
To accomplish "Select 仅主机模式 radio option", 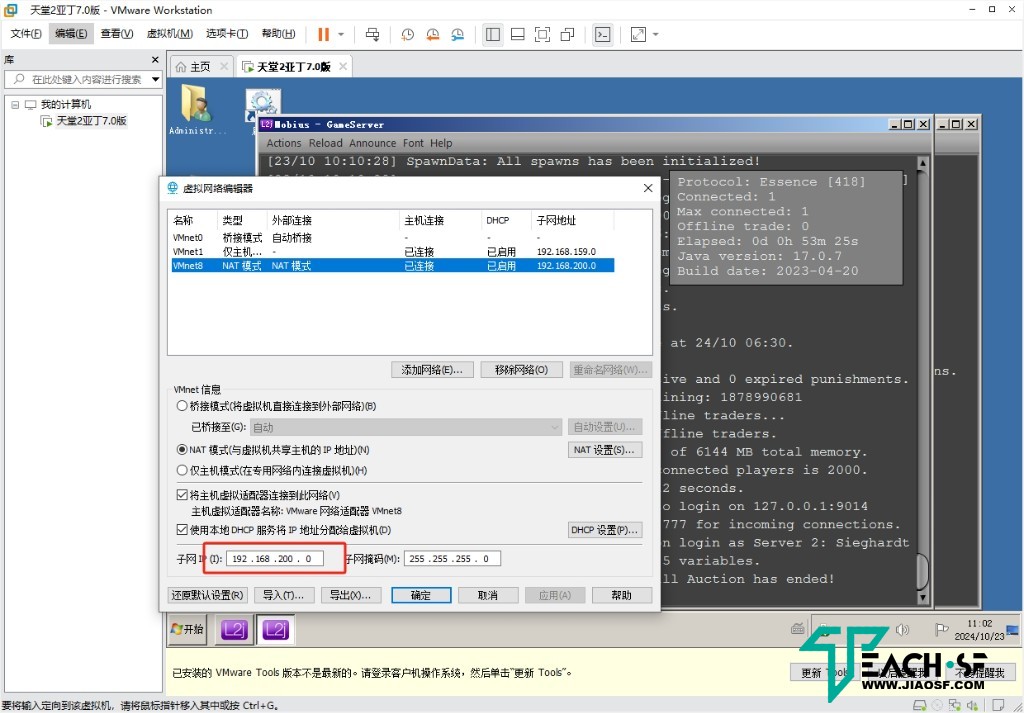I will point(182,470).
